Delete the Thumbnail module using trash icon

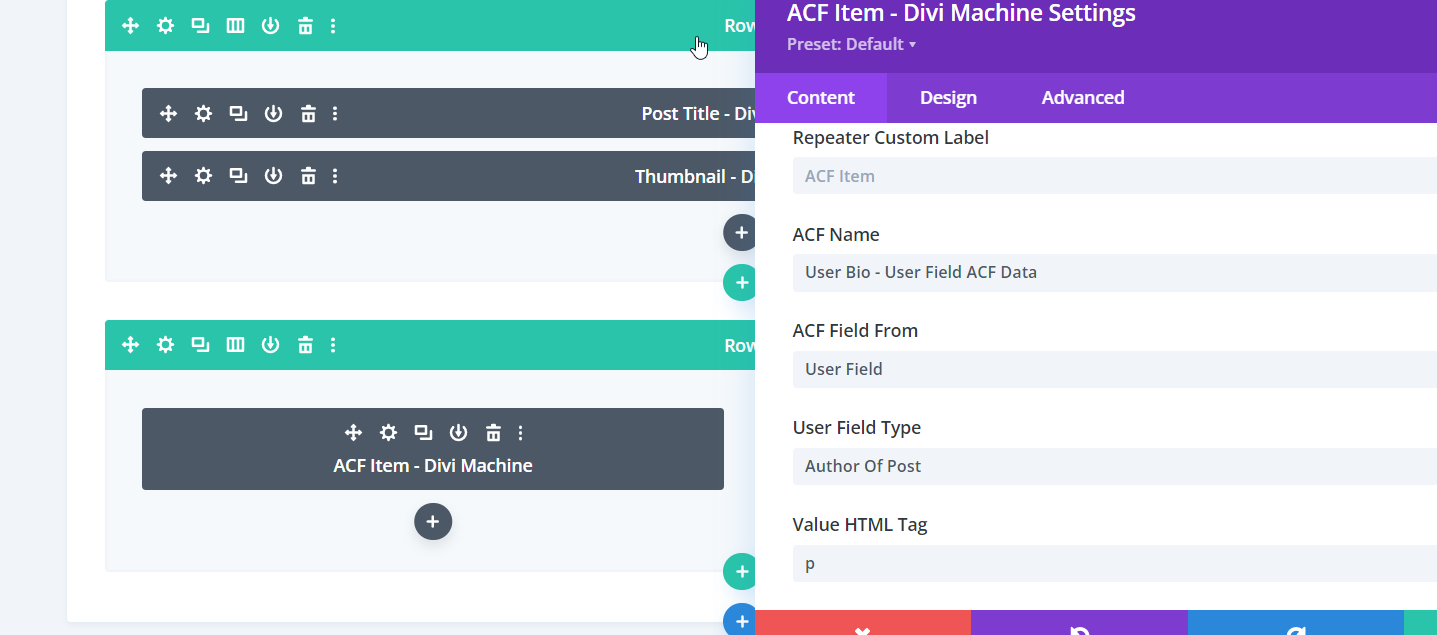tap(308, 176)
